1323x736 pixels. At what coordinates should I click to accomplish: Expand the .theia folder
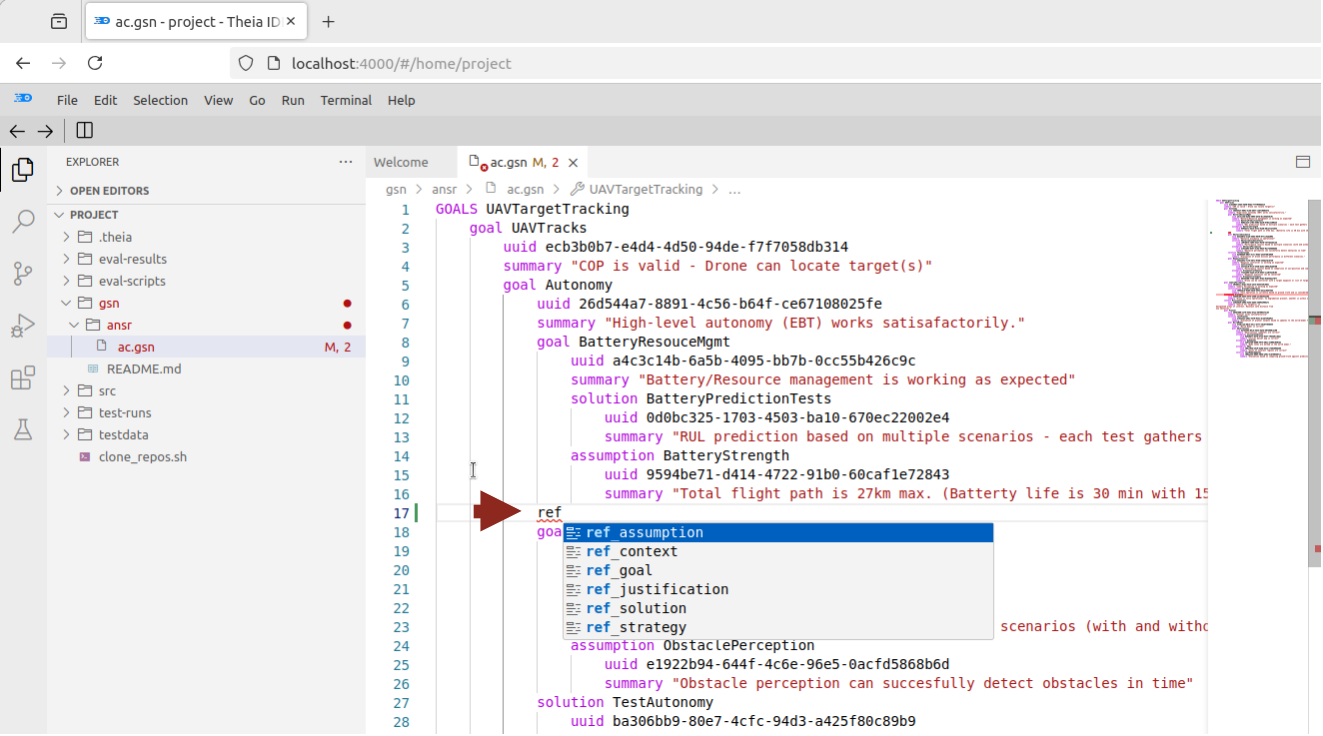[x=115, y=237]
